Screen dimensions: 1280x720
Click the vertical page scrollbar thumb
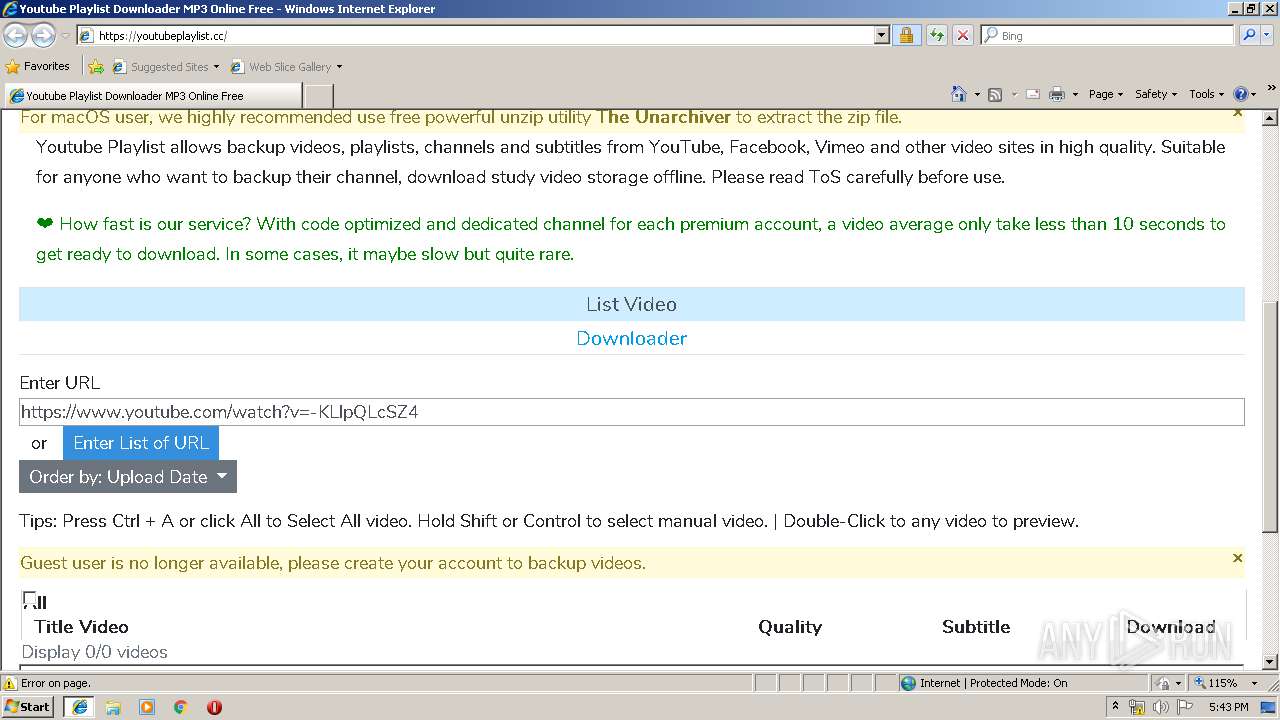pos(1270,417)
